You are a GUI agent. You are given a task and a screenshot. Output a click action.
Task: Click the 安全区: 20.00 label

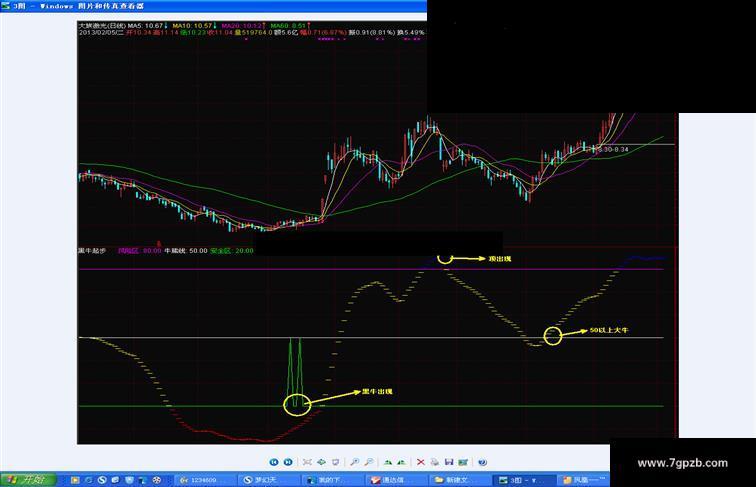[232, 251]
